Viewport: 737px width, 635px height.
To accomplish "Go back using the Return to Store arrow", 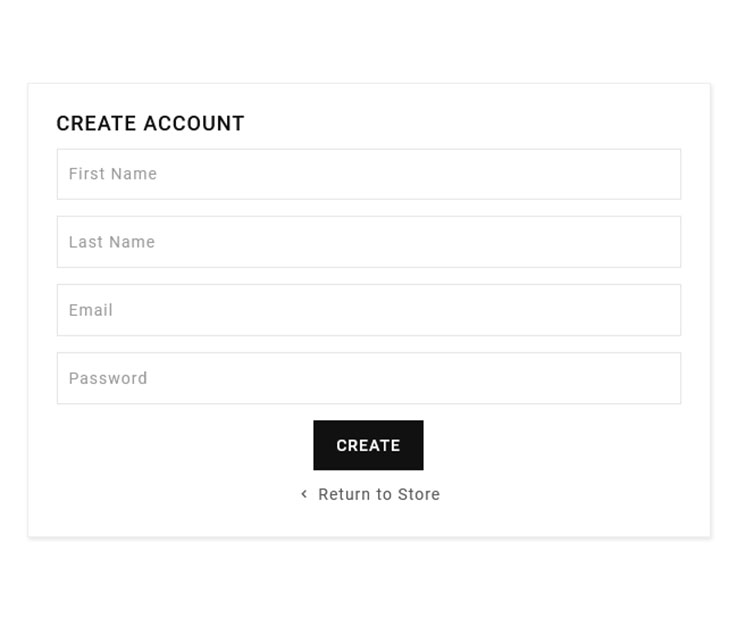I will click(304, 494).
